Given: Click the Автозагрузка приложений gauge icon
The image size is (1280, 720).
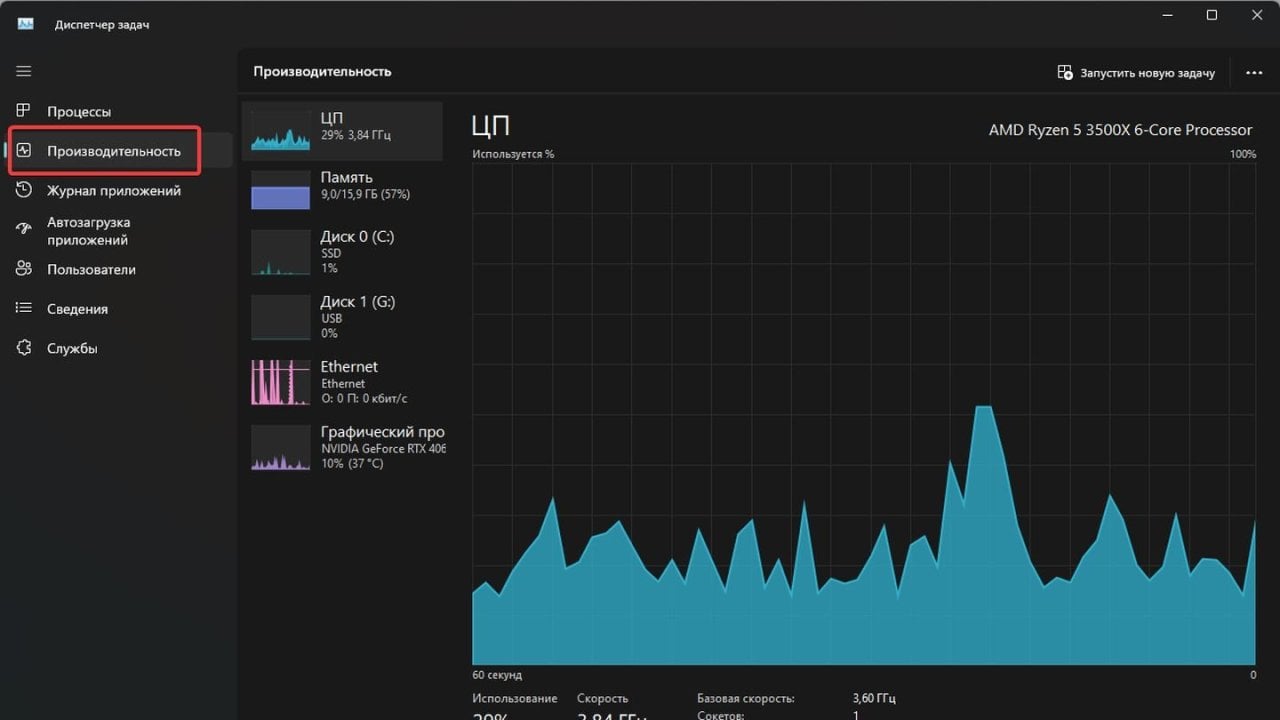Looking at the screenshot, I should (24, 230).
